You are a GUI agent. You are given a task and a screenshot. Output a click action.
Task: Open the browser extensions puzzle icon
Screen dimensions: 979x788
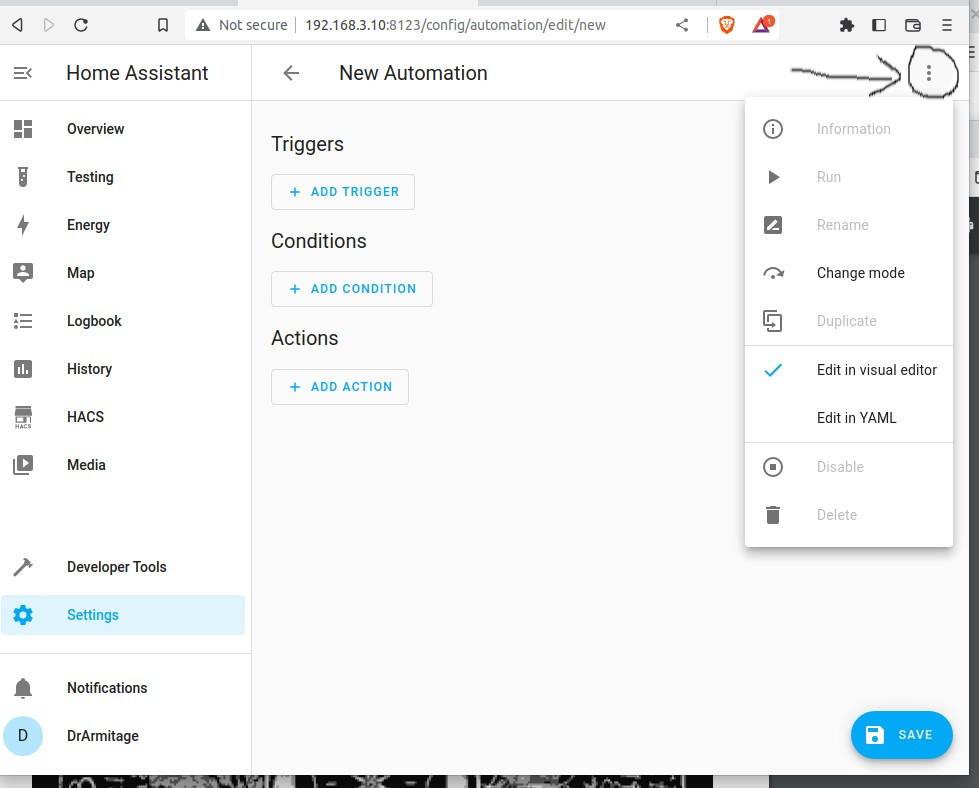click(847, 25)
